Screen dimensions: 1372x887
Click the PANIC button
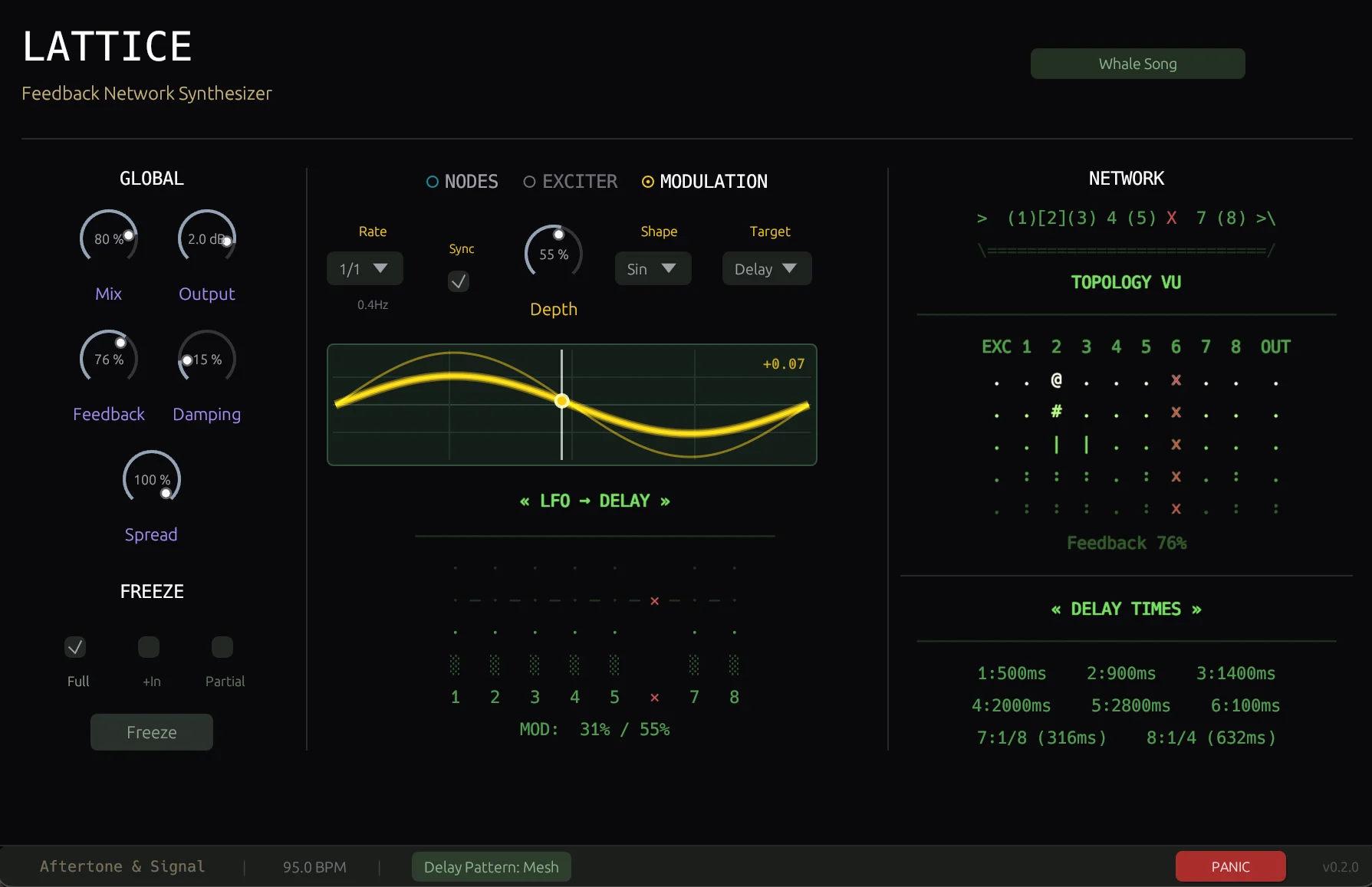click(x=1230, y=866)
